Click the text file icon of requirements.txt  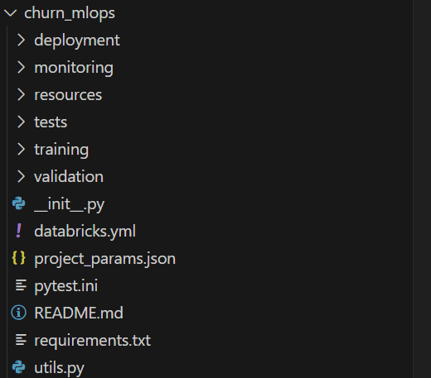coord(21,340)
